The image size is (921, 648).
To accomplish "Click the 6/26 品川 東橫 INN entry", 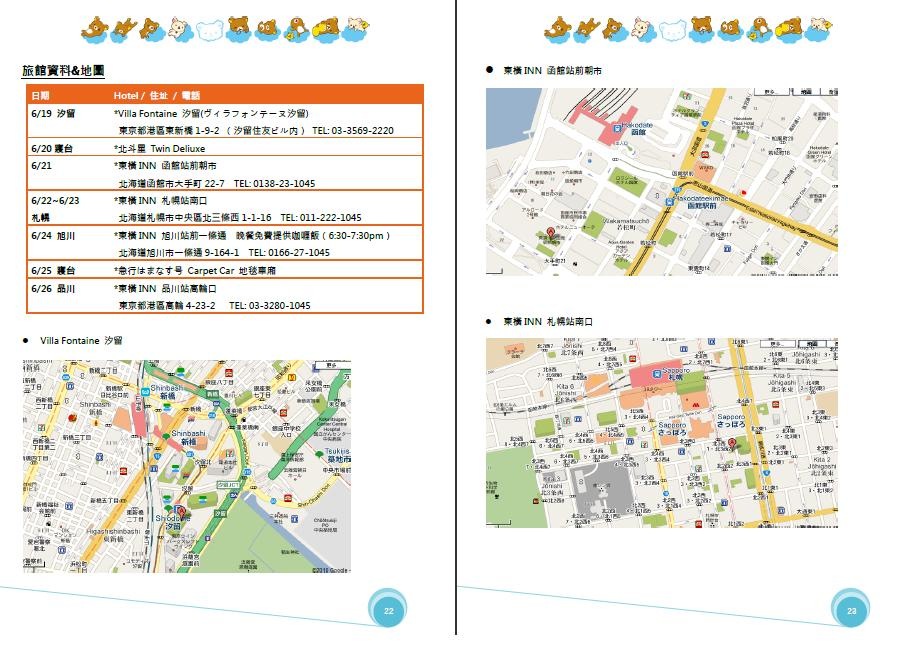I will [x=225, y=296].
